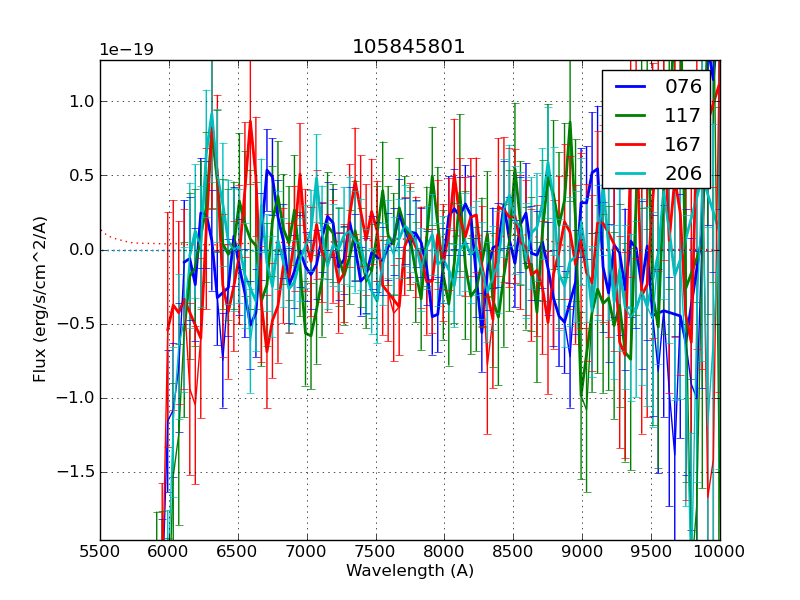Click the 1e-19 exponent label

coord(126,50)
